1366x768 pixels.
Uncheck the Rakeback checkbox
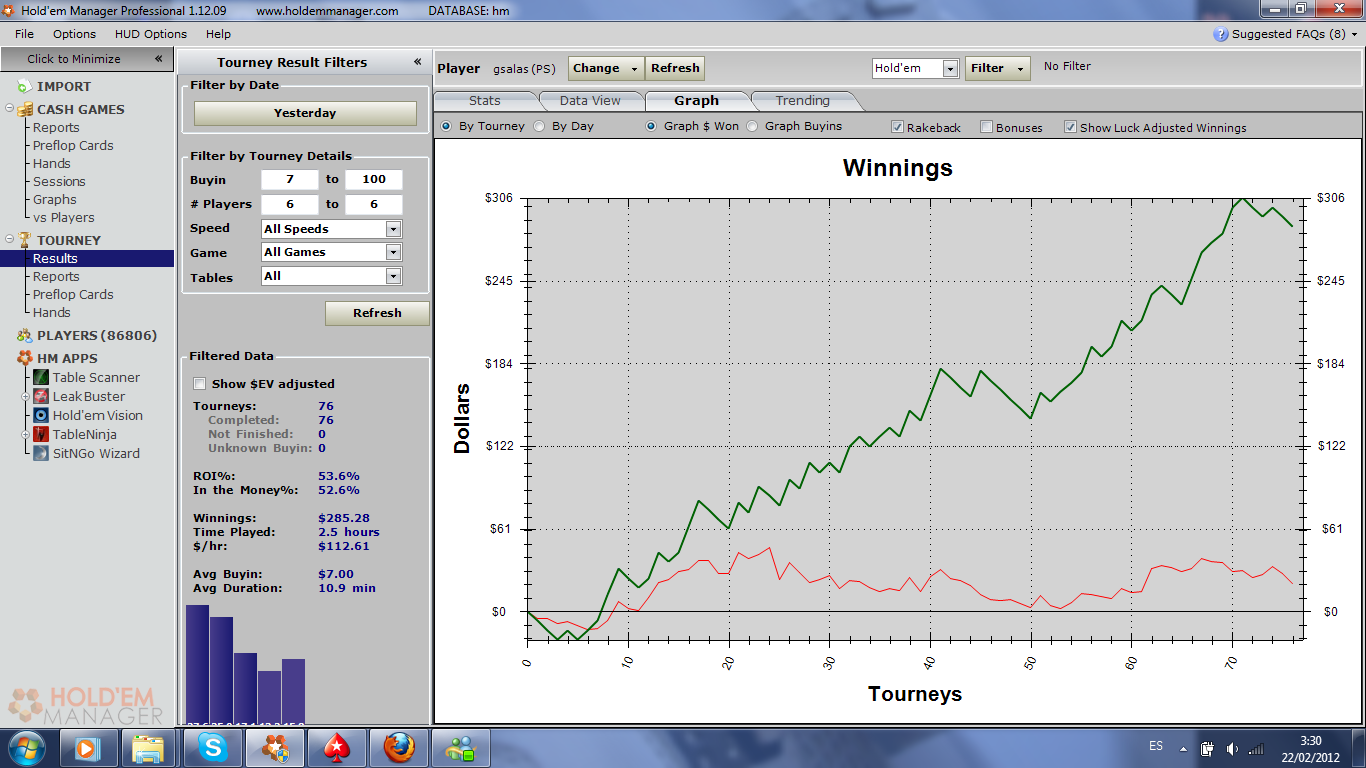pyautogui.click(x=898, y=127)
